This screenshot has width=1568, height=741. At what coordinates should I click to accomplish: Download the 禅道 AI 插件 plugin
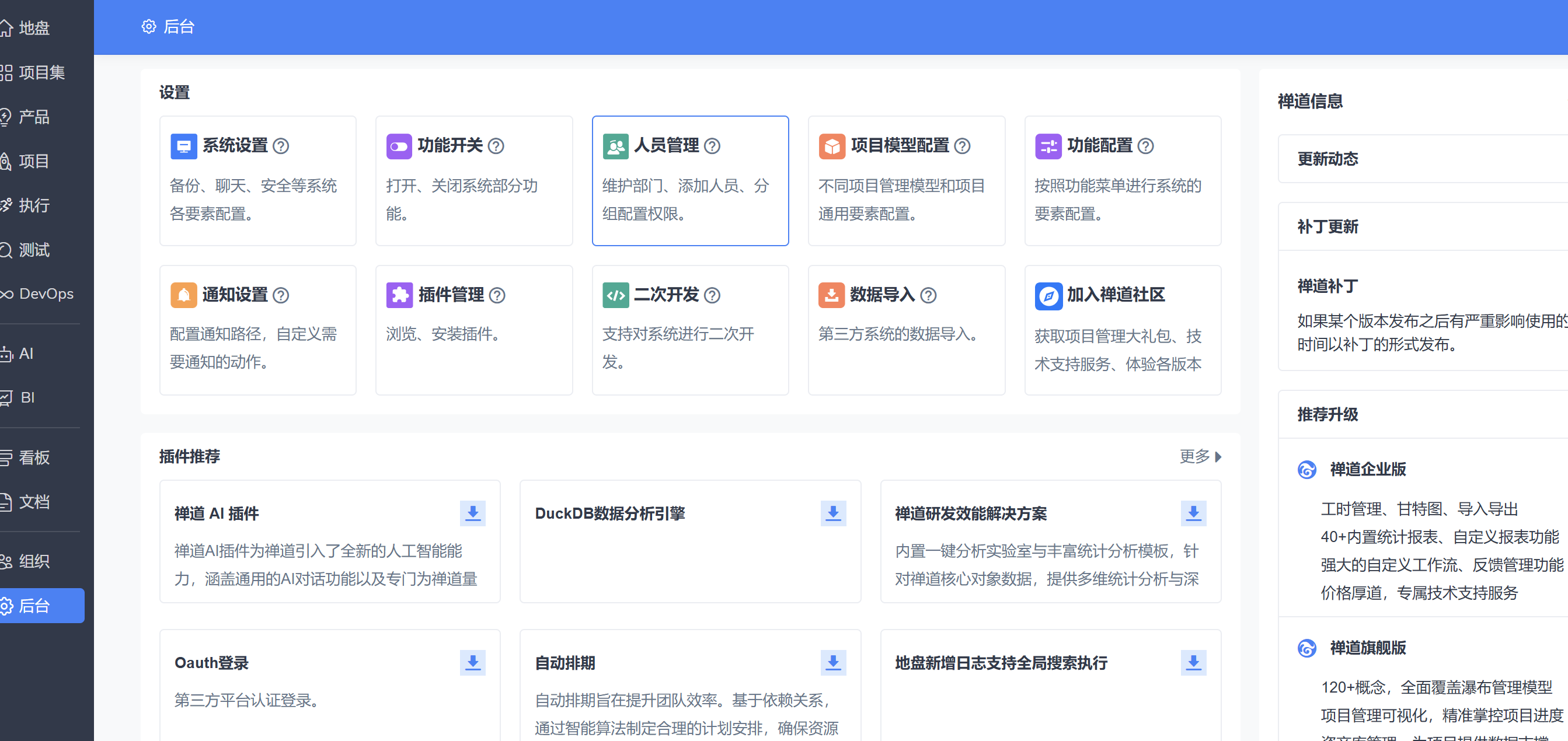pyautogui.click(x=472, y=513)
